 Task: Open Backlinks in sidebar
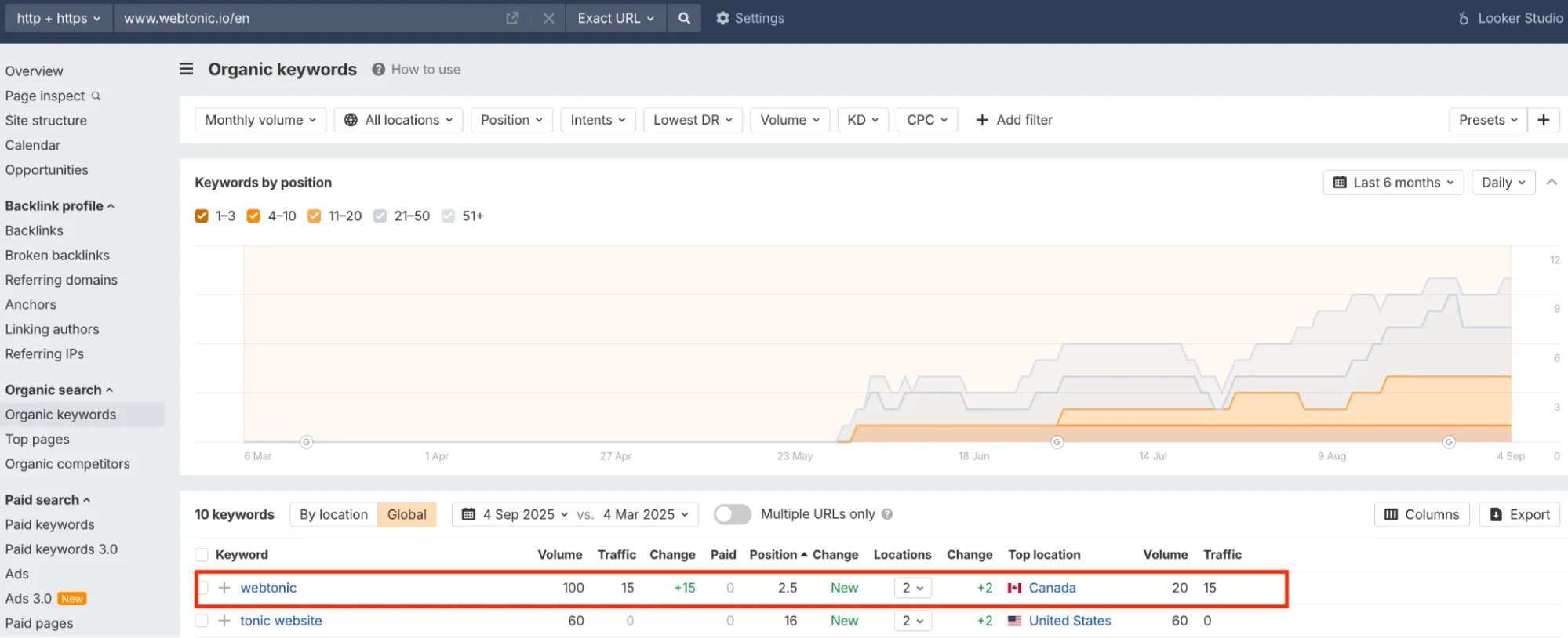(x=34, y=230)
